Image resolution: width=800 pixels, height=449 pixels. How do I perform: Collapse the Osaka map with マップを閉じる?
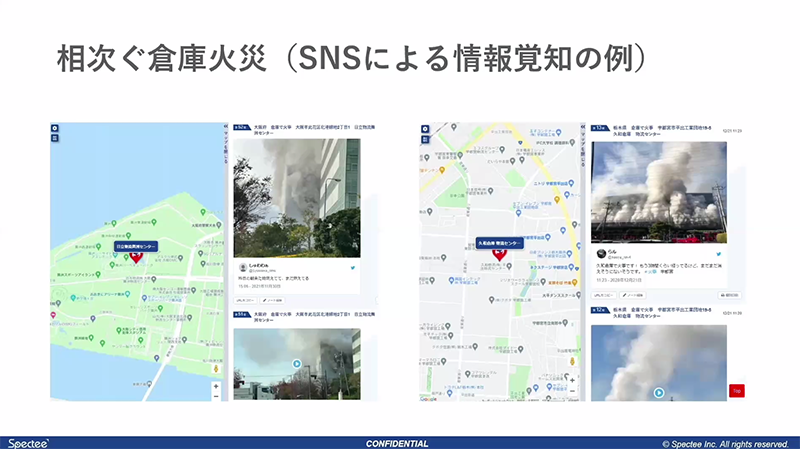point(227,148)
